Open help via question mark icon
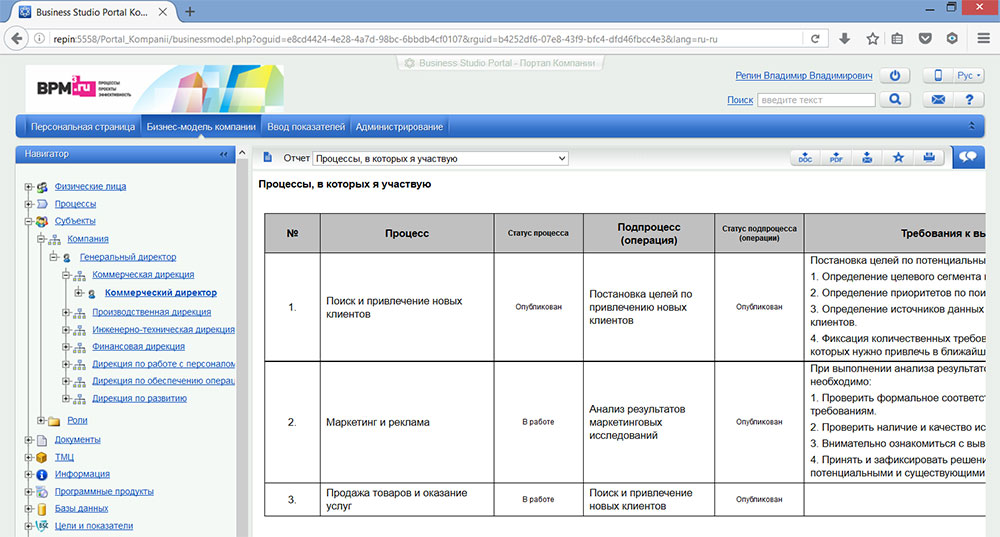 point(969,100)
